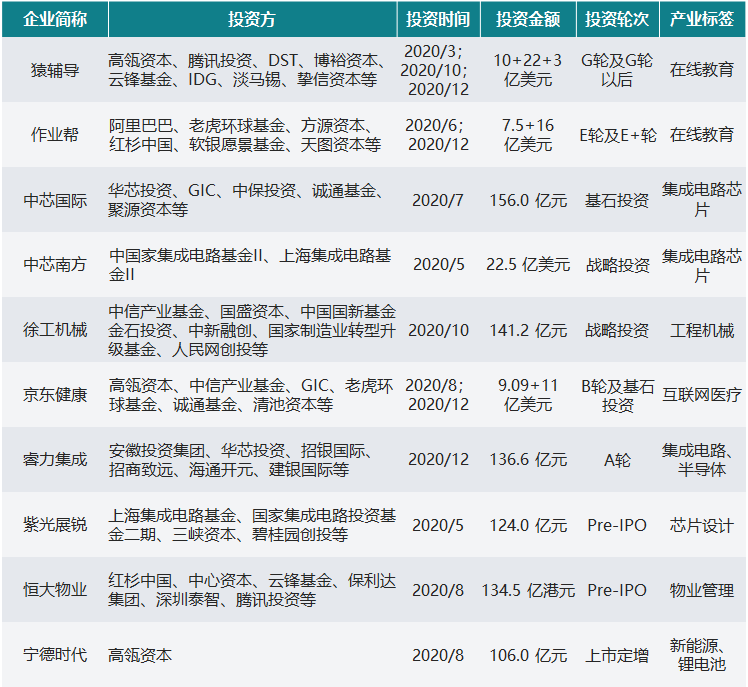The width and height of the screenshot is (748, 687).
Task: Click the 7.5+16 亿美元 amount cell
Action: coord(528,135)
